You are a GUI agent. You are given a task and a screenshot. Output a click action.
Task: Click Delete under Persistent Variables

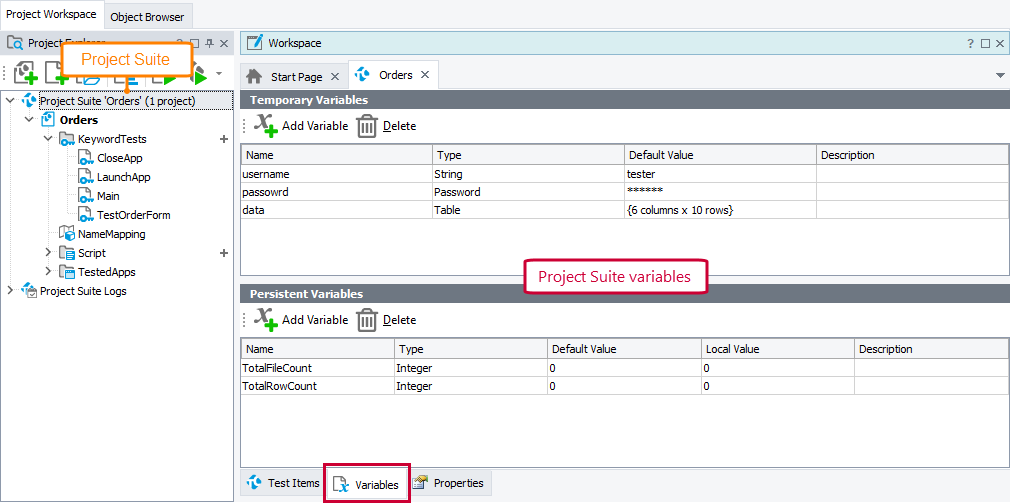(x=386, y=320)
